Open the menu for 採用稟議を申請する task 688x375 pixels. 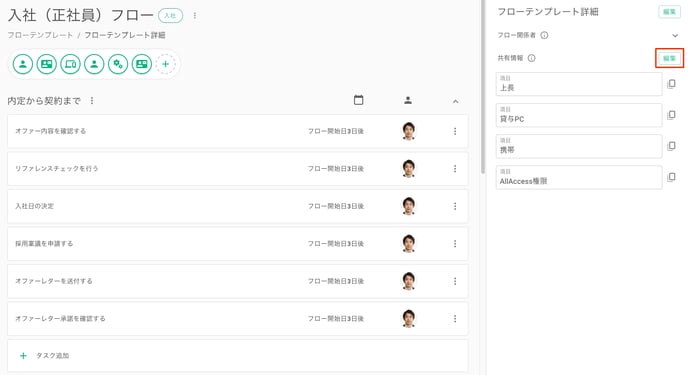pyautogui.click(x=455, y=244)
